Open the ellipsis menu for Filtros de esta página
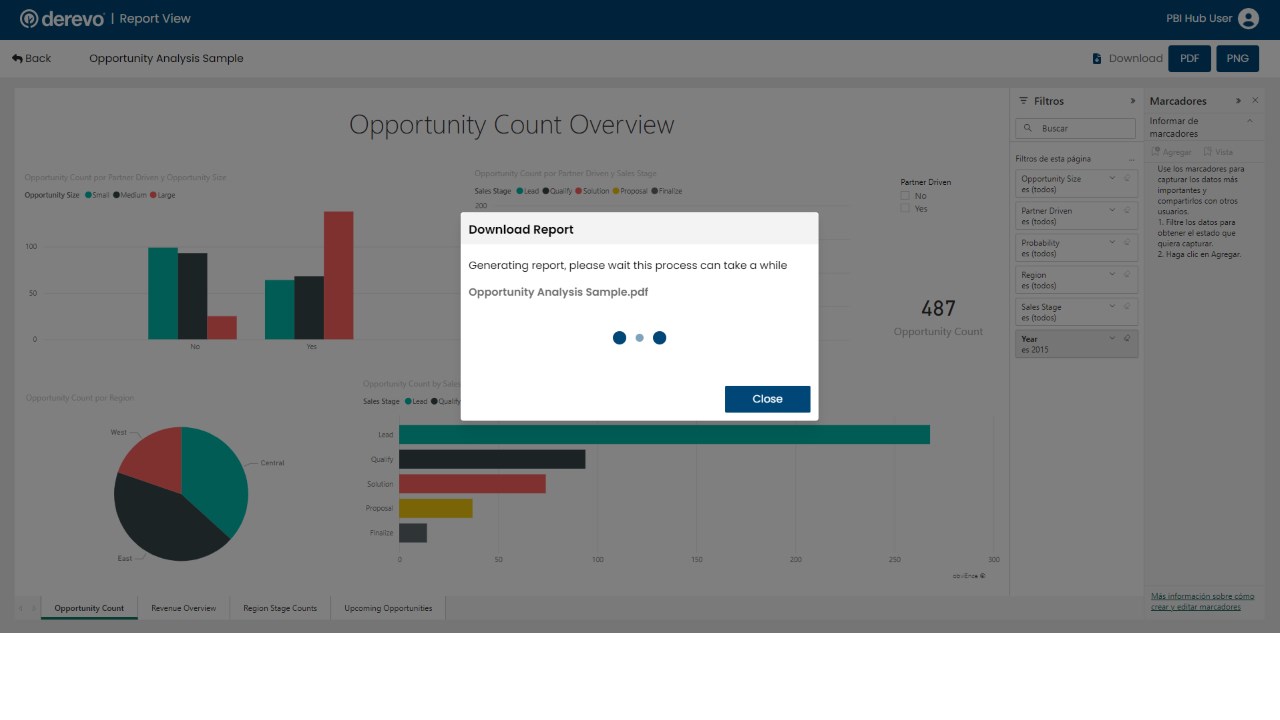This screenshot has height=720, width=1280. pos(1132,159)
